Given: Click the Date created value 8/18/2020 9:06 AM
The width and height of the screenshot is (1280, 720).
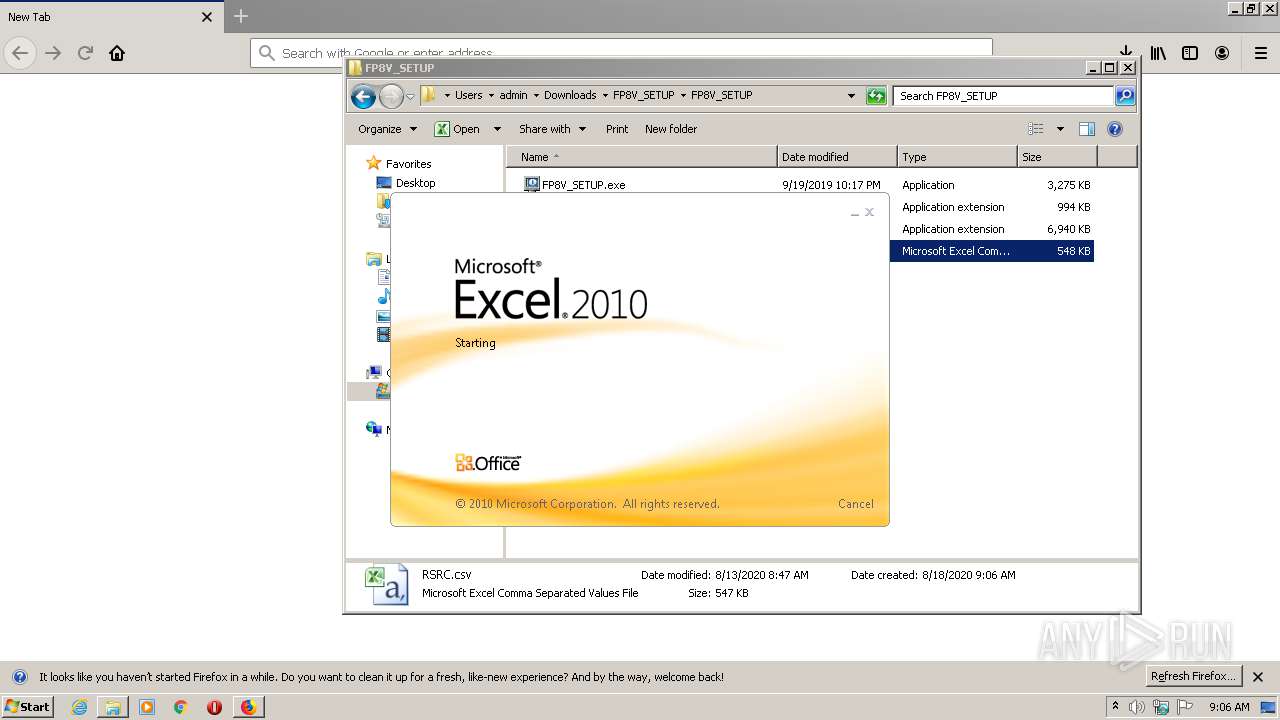Looking at the screenshot, I should pyautogui.click(x=968, y=575).
